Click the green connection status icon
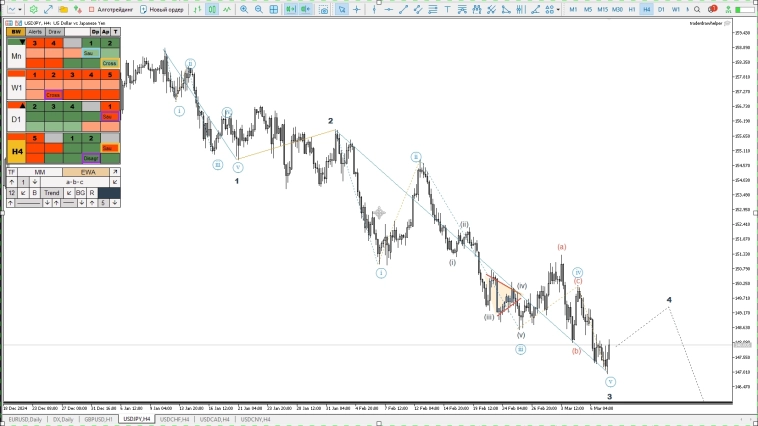 tap(728, 9)
